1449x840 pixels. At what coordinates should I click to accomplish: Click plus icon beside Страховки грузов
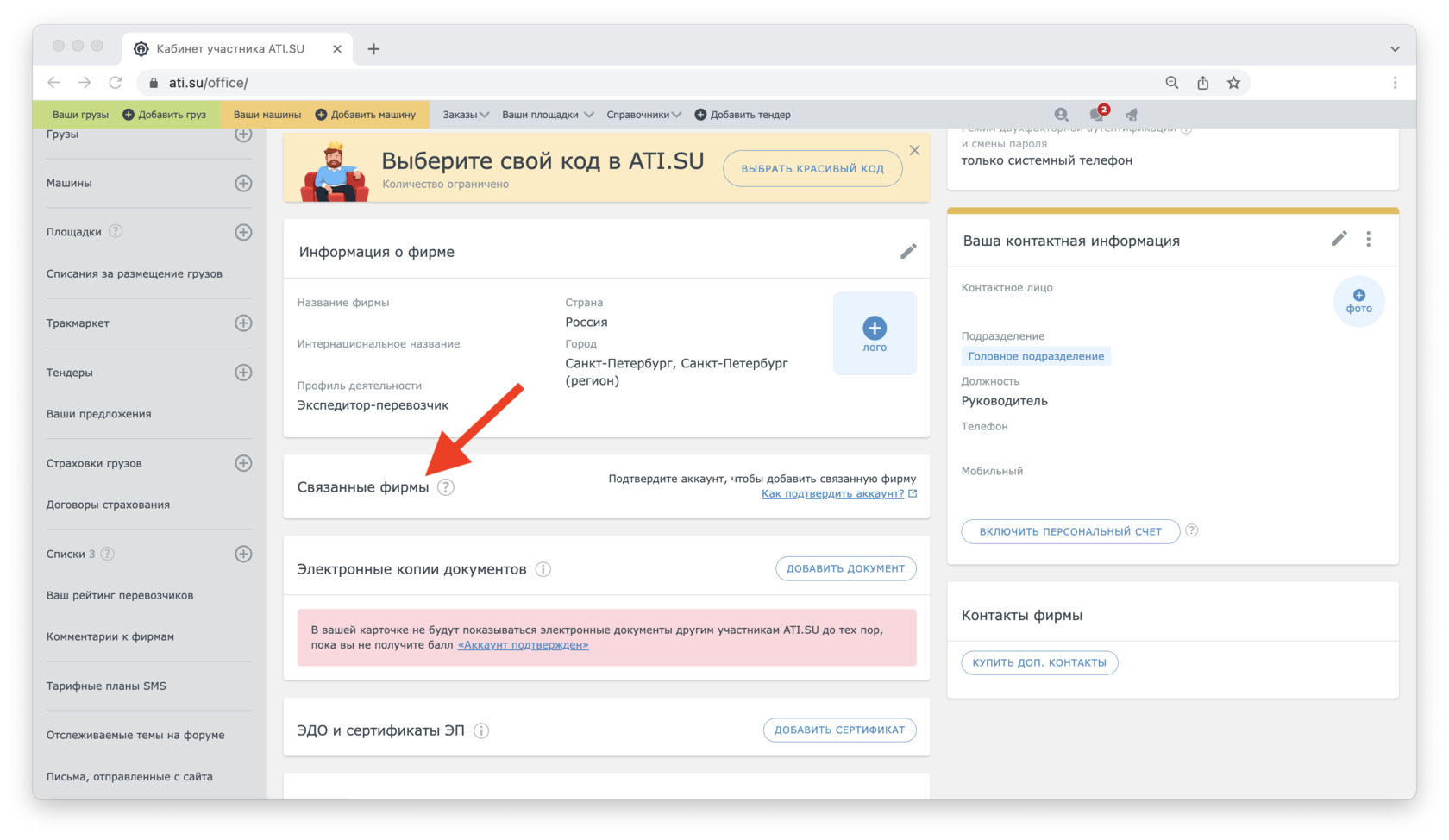tap(243, 463)
